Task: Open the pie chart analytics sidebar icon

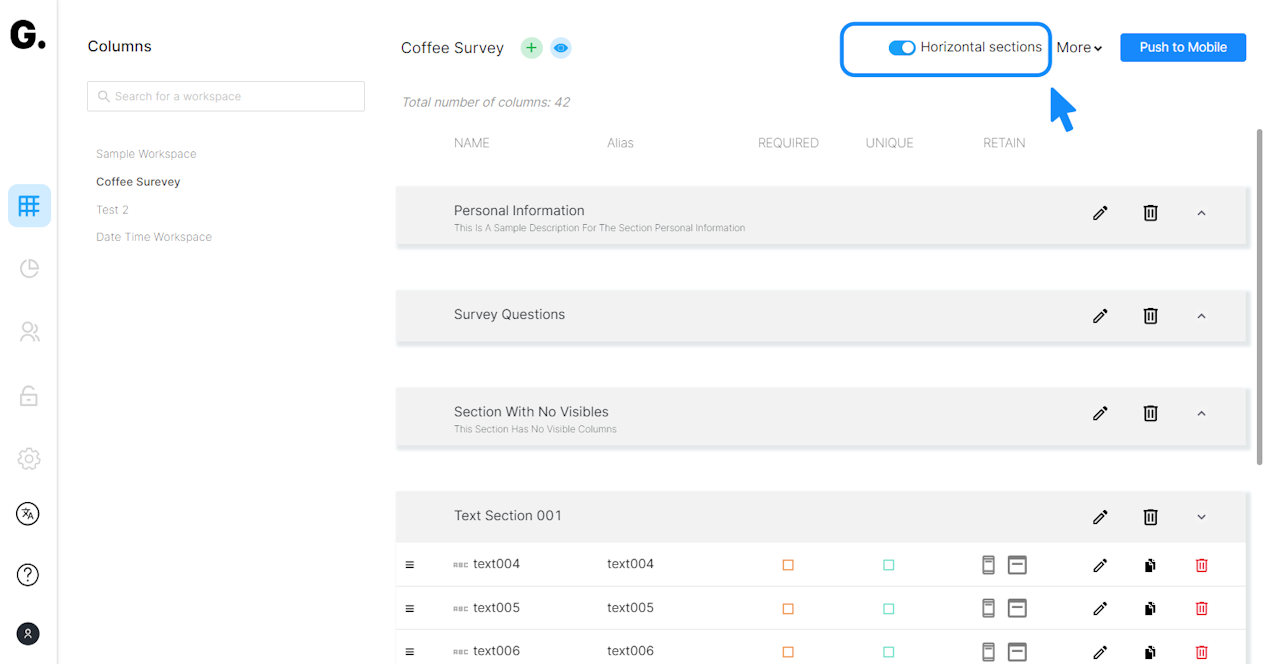Action: tap(29, 268)
